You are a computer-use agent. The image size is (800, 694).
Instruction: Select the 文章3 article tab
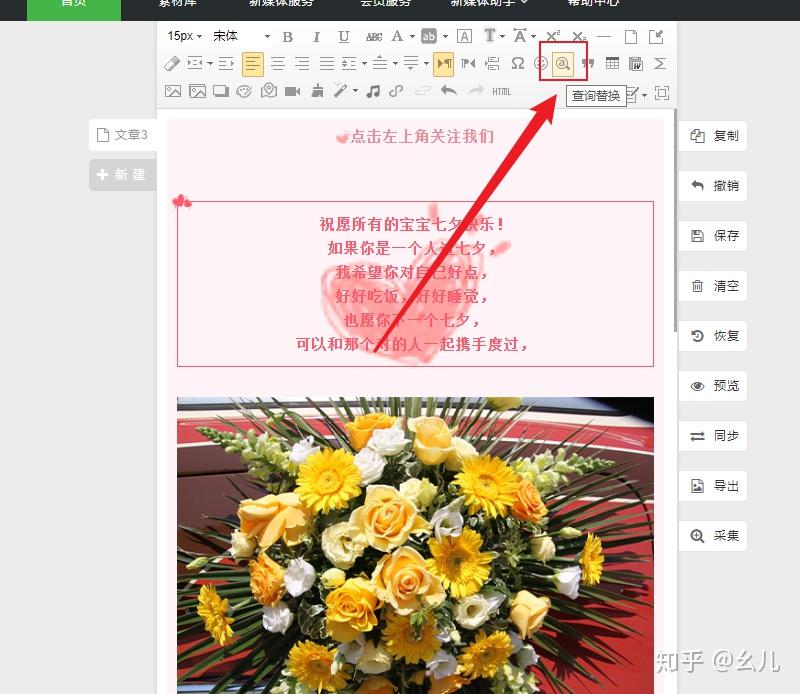123,136
